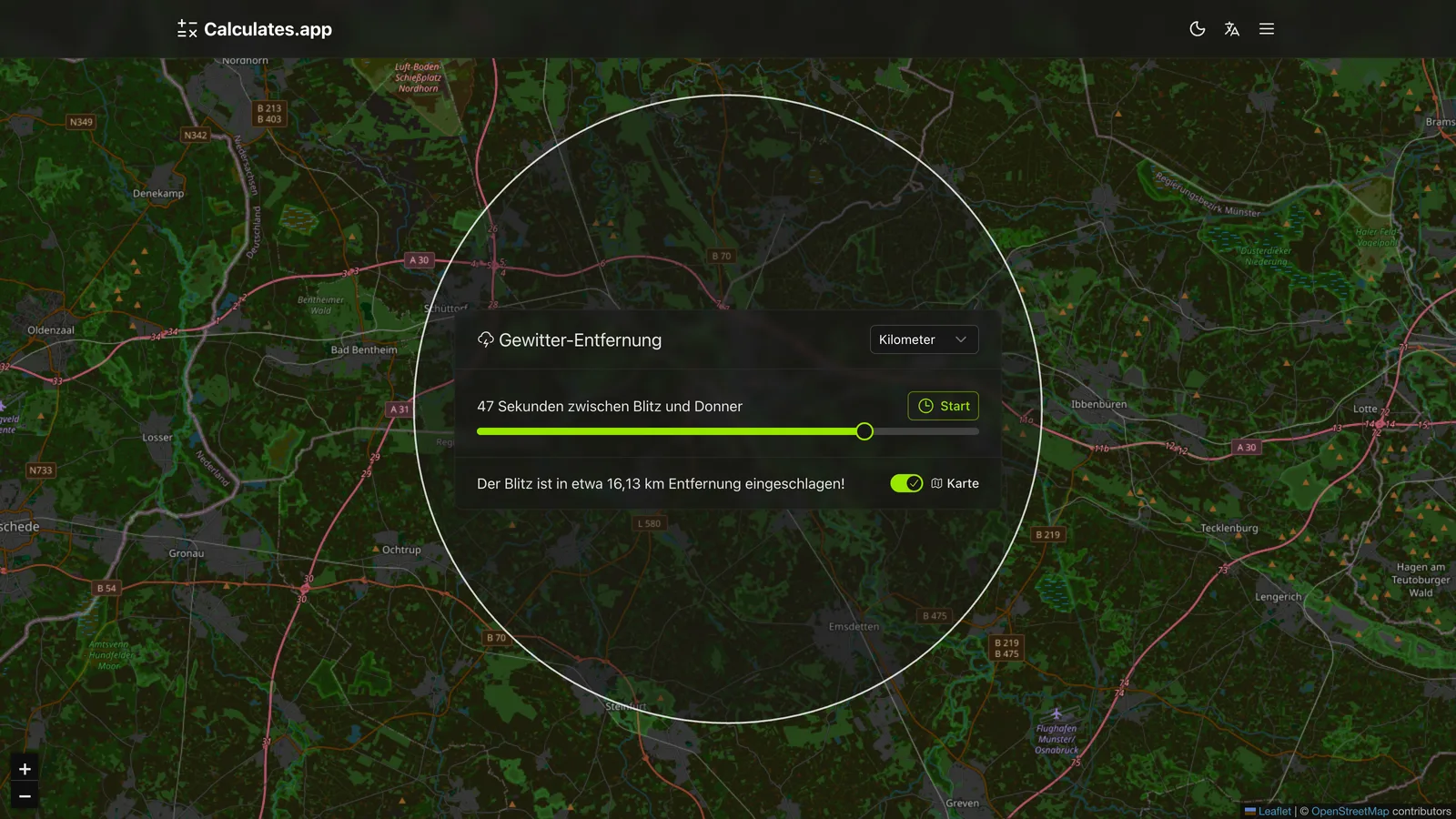This screenshot has height=819, width=1456.
Task: Click the B 54 road shield
Action: [106, 588]
